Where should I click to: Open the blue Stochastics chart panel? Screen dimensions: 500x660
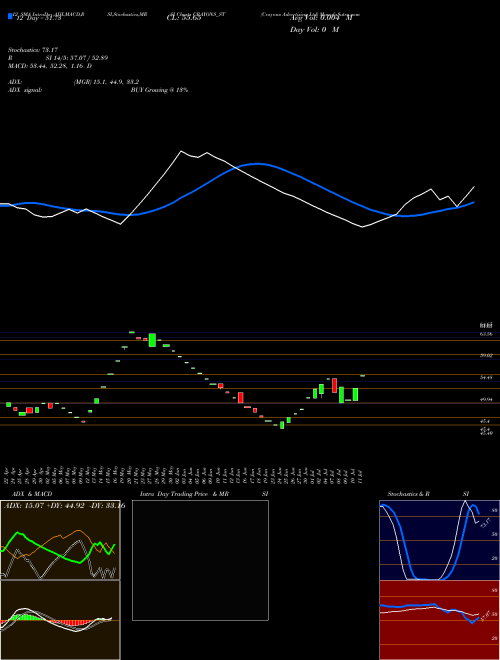439,540
